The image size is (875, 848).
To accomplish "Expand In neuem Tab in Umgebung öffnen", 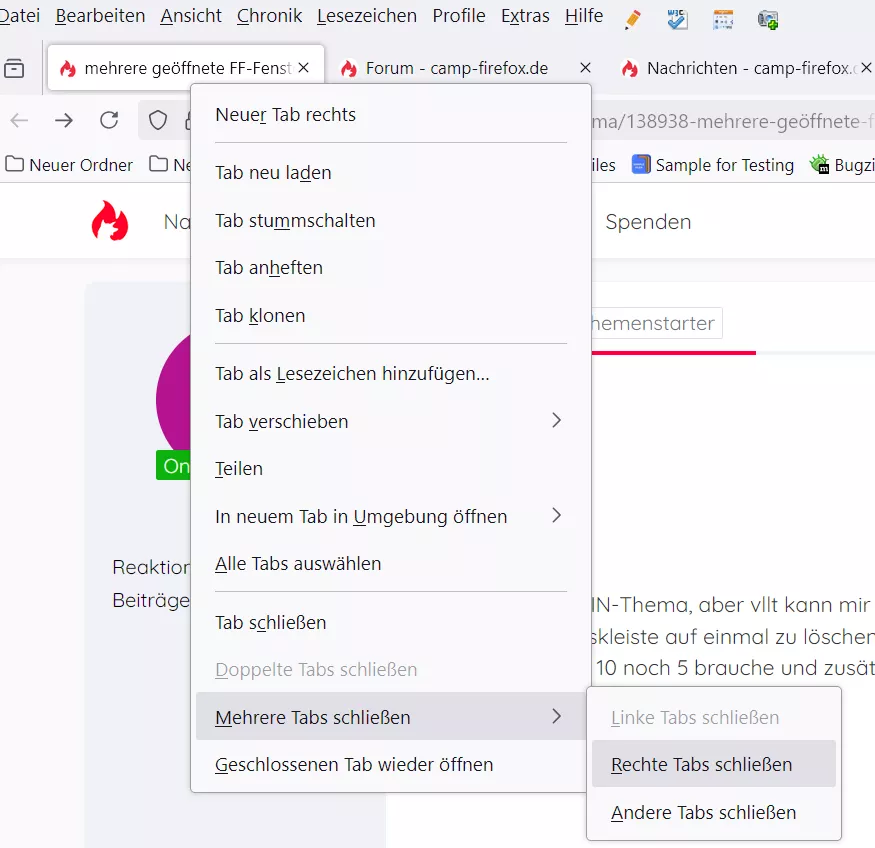I will point(391,516).
